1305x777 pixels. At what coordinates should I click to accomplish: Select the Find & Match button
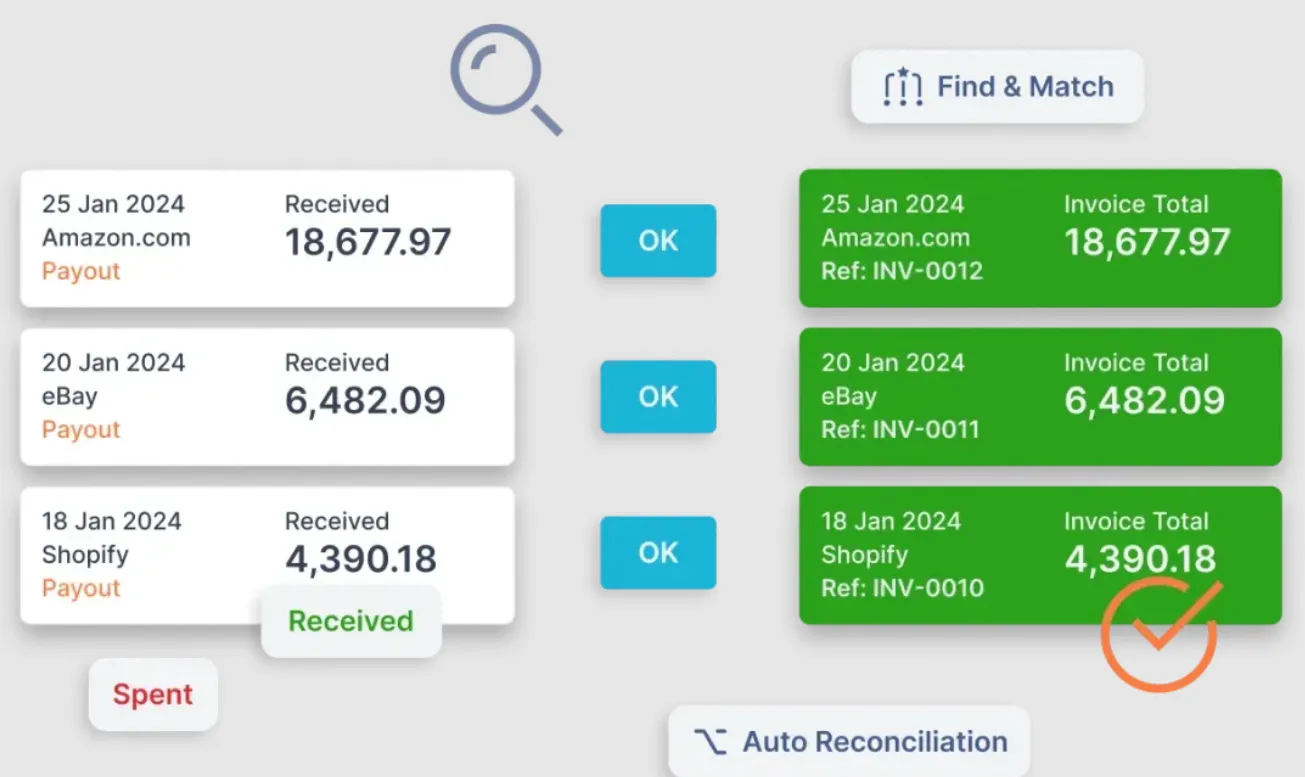(997, 87)
